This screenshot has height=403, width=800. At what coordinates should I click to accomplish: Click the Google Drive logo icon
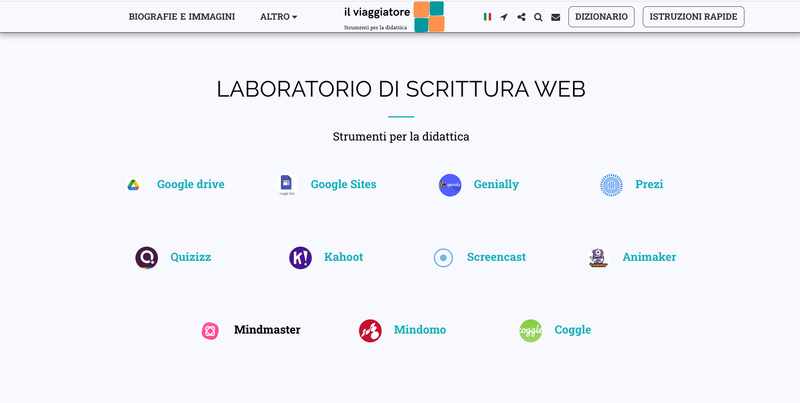tap(133, 185)
